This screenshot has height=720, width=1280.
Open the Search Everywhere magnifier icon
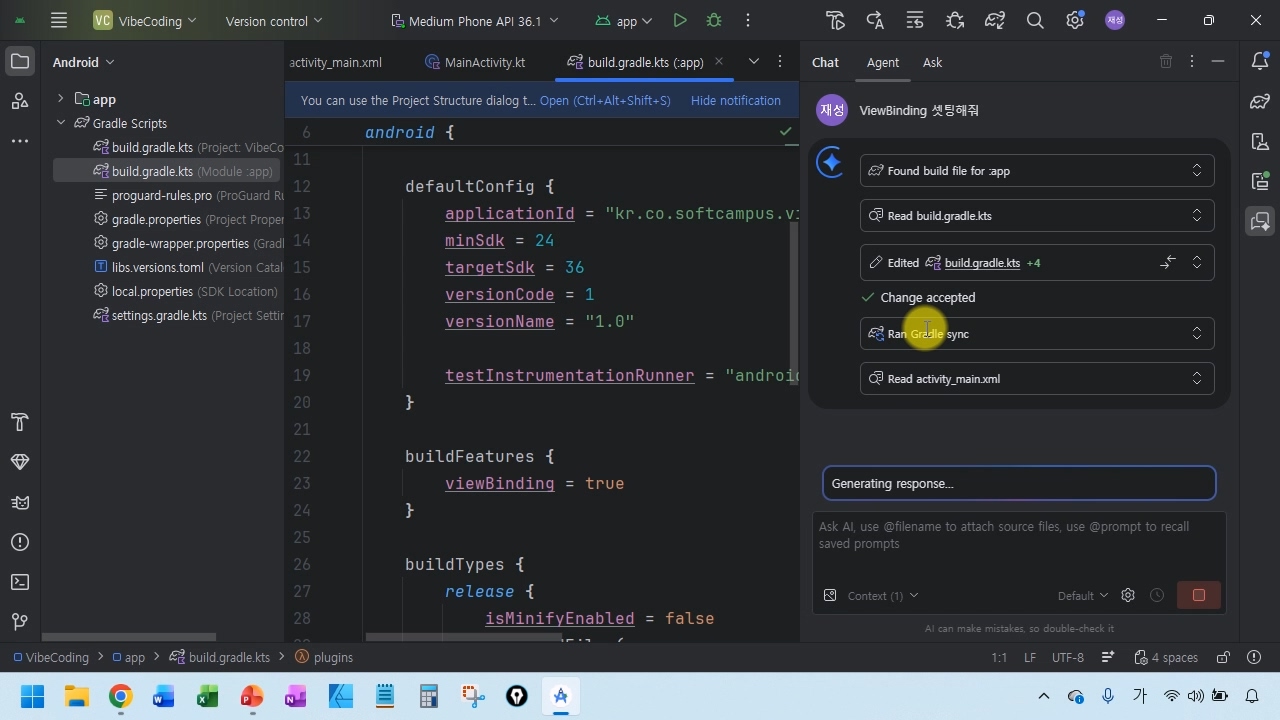(x=1035, y=20)
